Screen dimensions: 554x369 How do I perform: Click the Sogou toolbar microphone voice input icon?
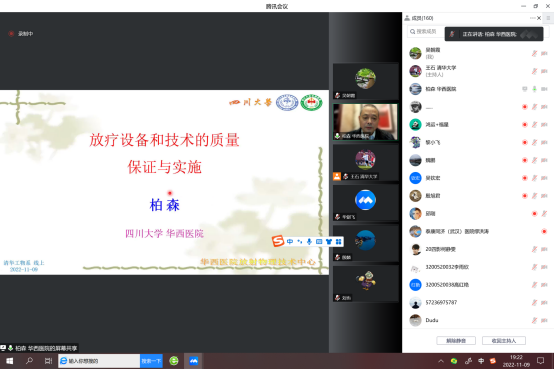309,241
